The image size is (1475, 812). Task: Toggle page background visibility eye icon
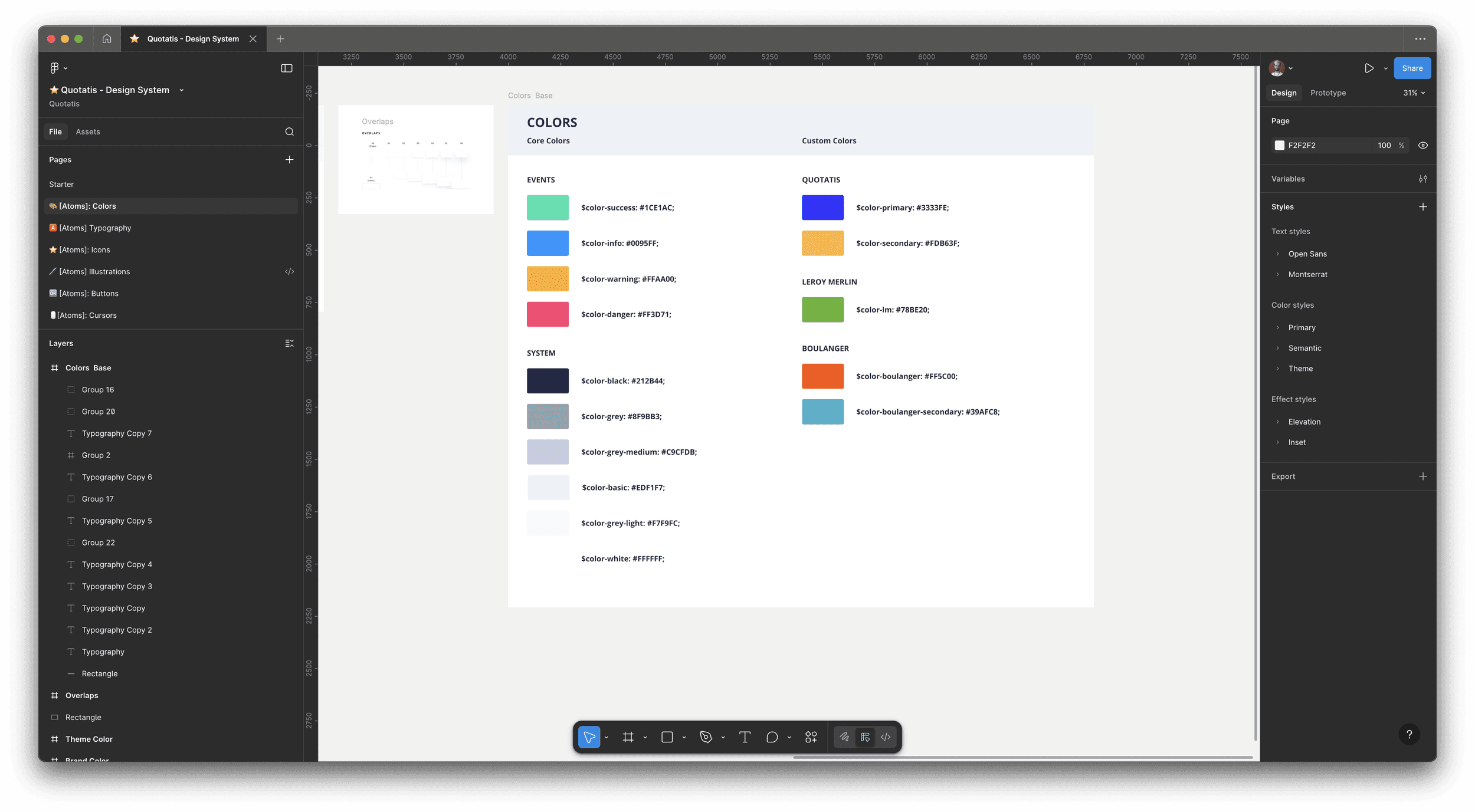pyautogui.click(x=1422, y=145)
